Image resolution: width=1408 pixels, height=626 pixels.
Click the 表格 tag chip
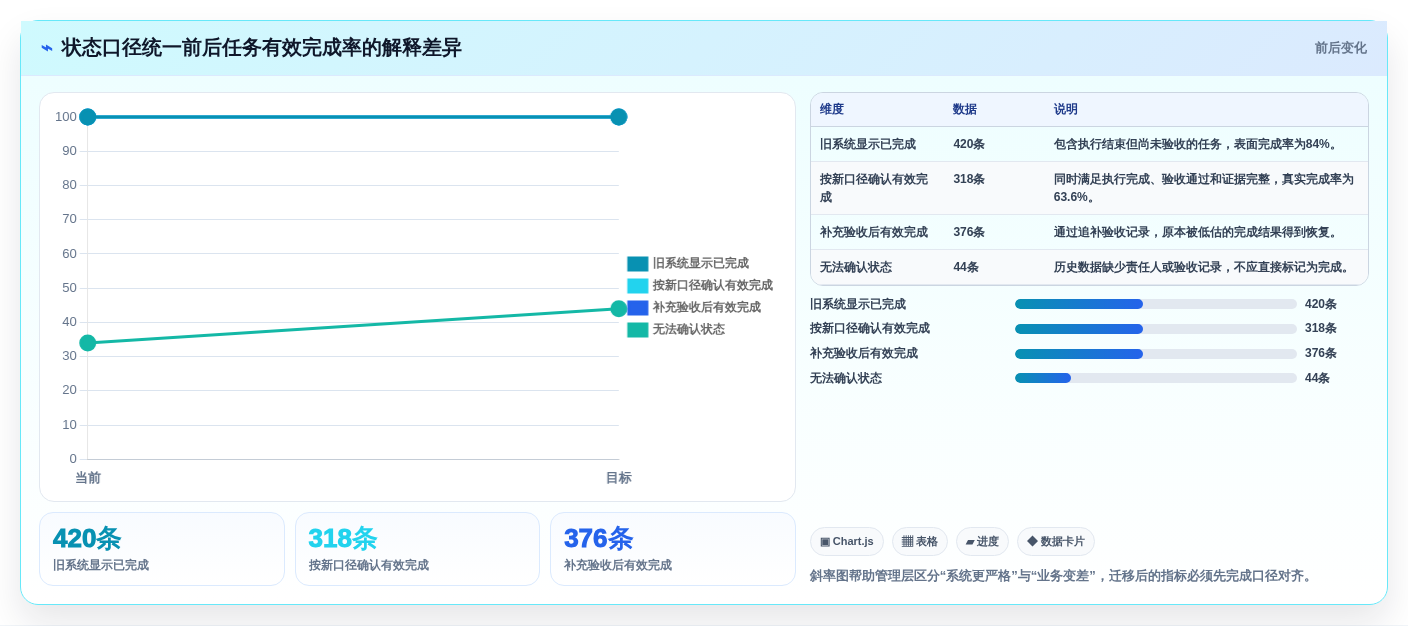920,542
